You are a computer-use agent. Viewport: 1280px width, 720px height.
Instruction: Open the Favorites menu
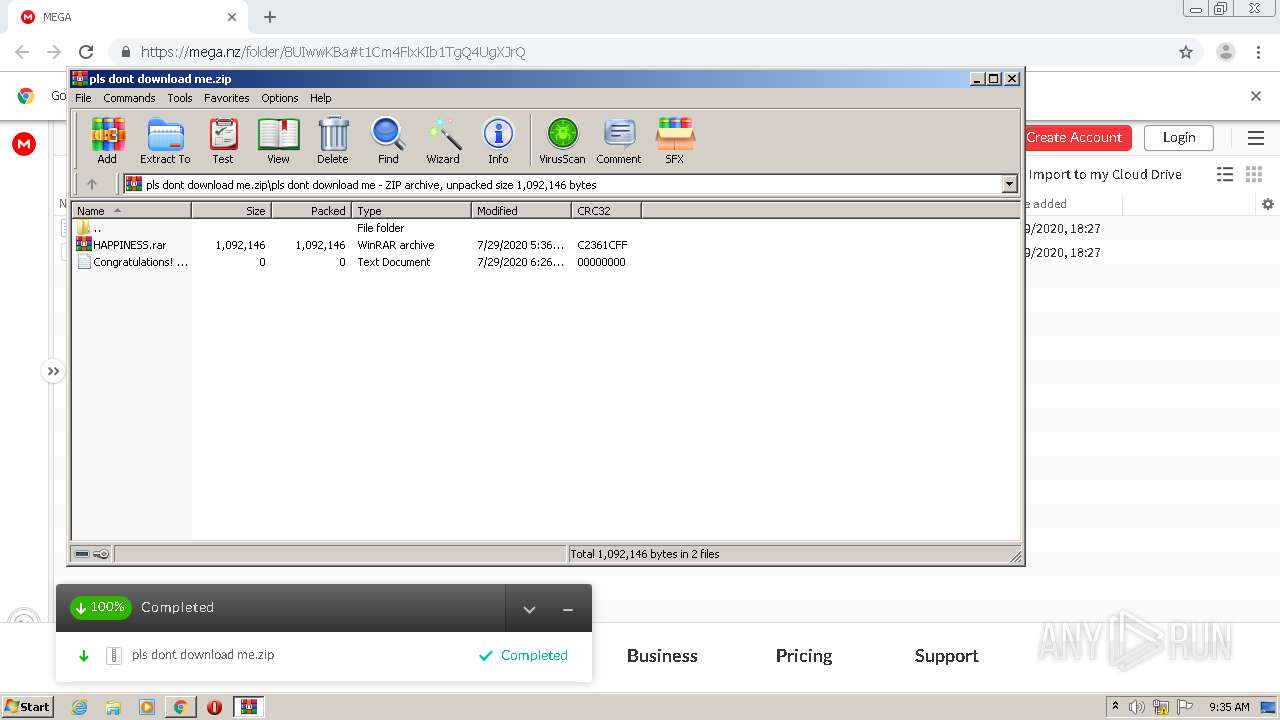coord(227,98)
